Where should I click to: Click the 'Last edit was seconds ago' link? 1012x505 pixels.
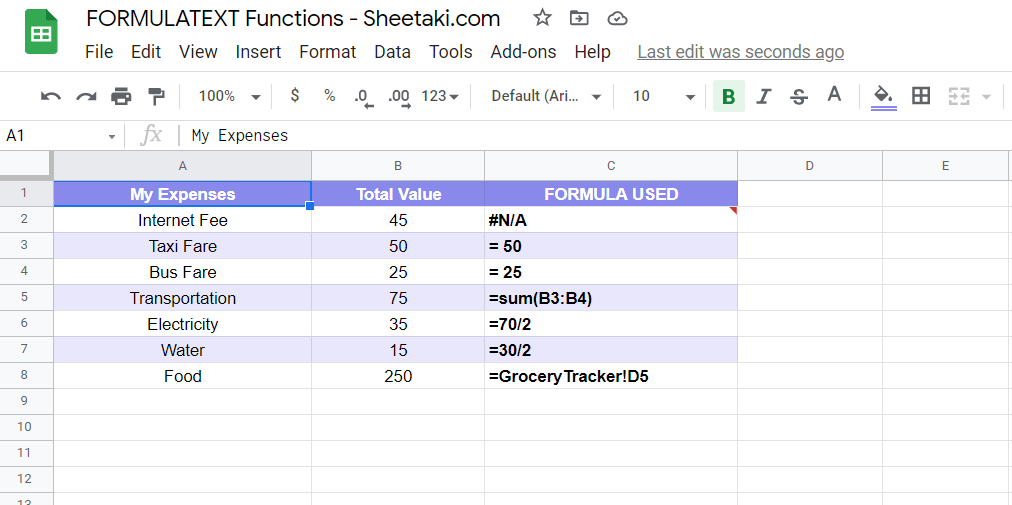pyautogui.click(x=740, y=52)
